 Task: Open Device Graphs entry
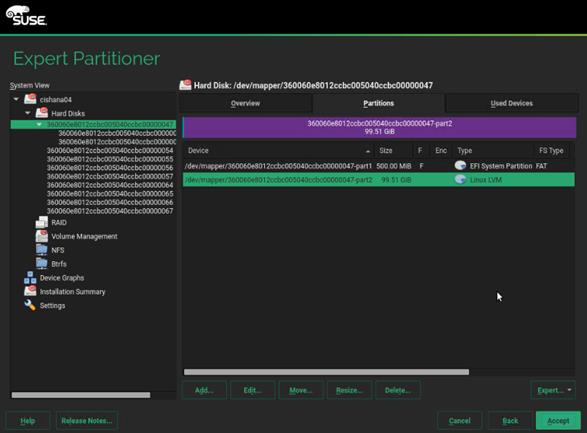(x=62, y=278)
